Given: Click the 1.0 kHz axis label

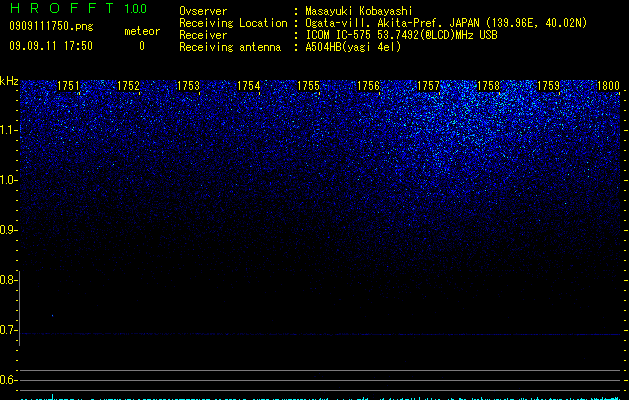Looking at the screenshot, I should pos(8,180).
